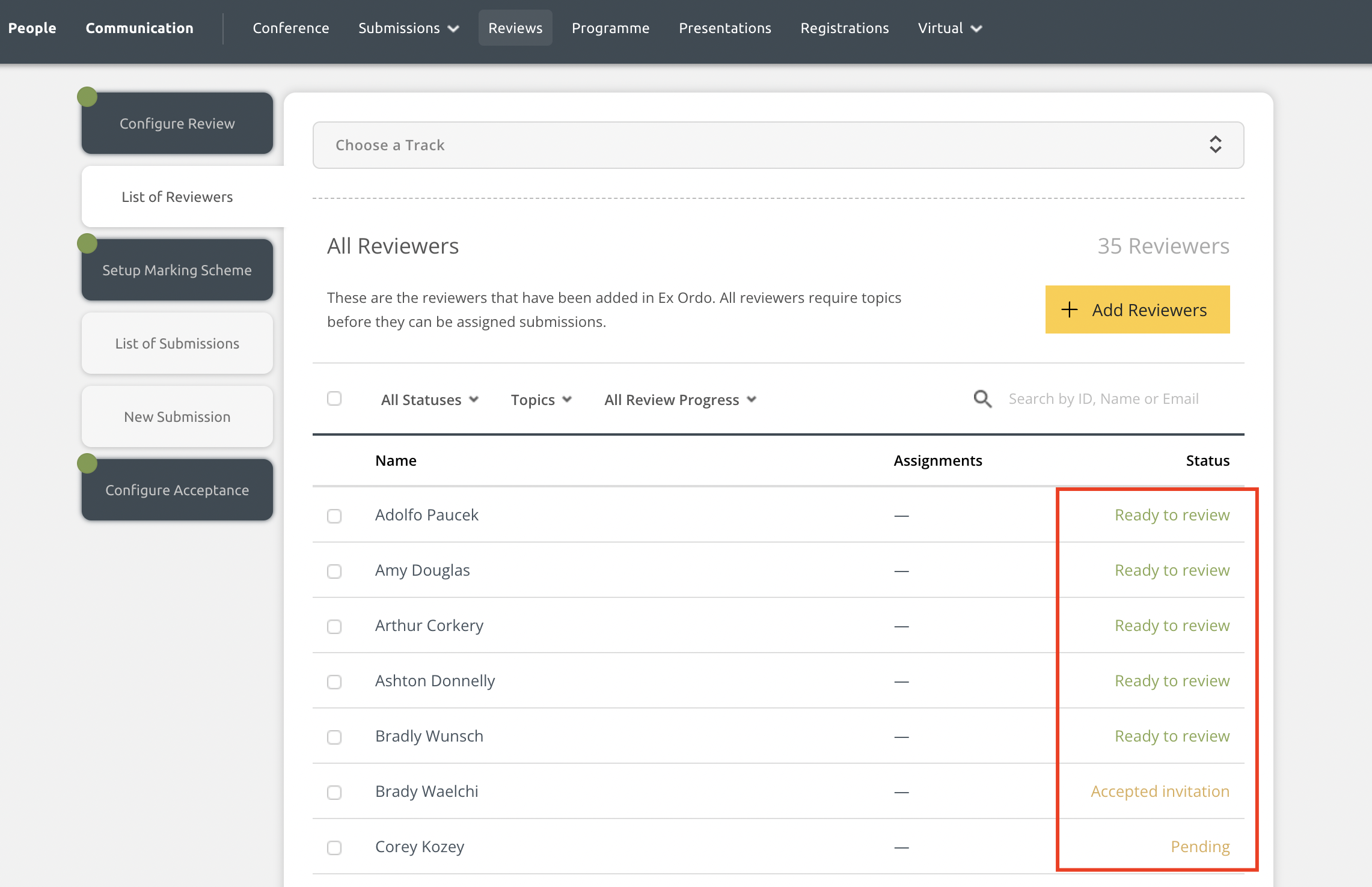
Task: Click the Virtual menu chevron
Action: click(x=976, y=29)
